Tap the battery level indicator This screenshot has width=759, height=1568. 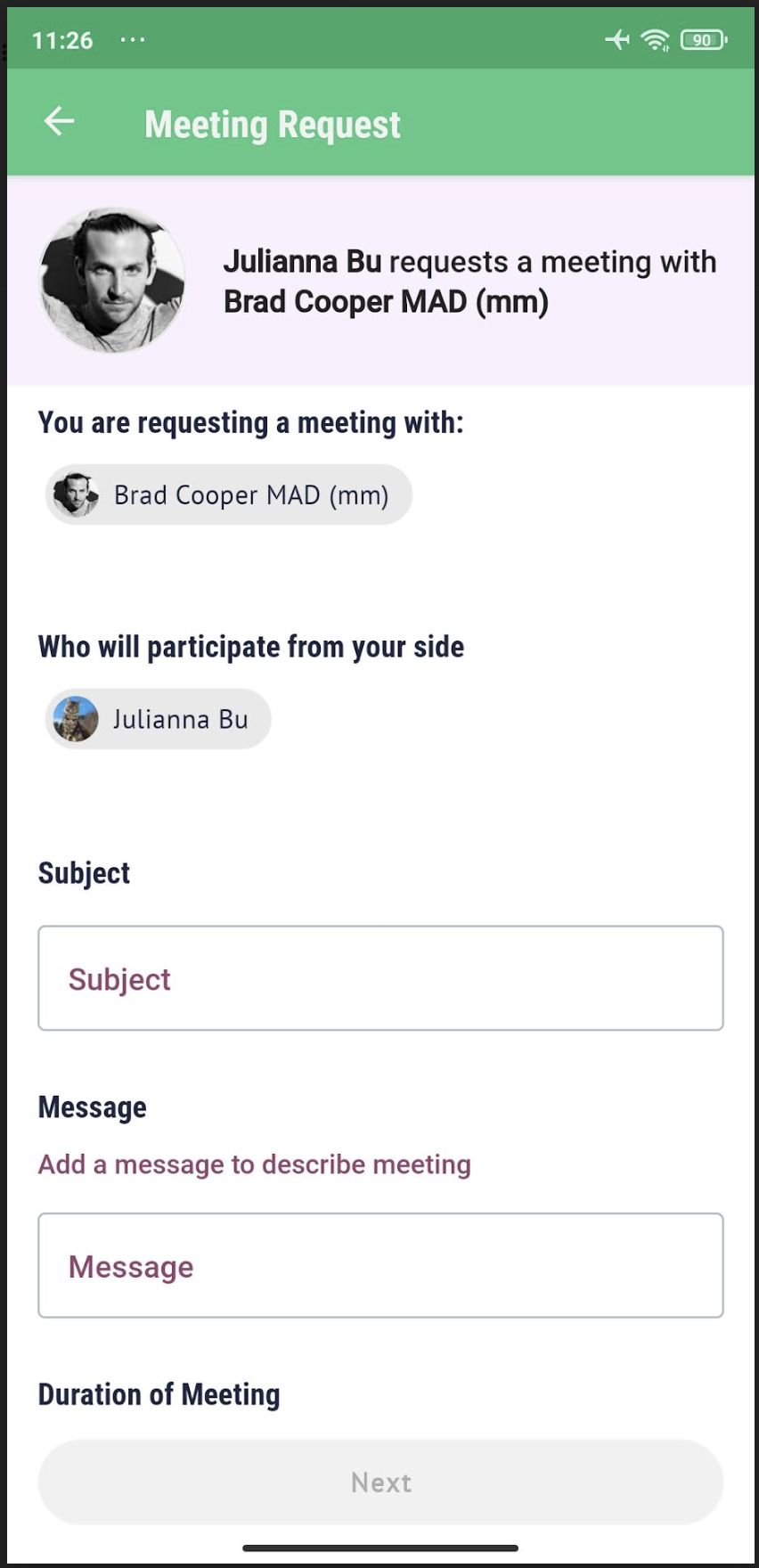click(x=704, y=39)
